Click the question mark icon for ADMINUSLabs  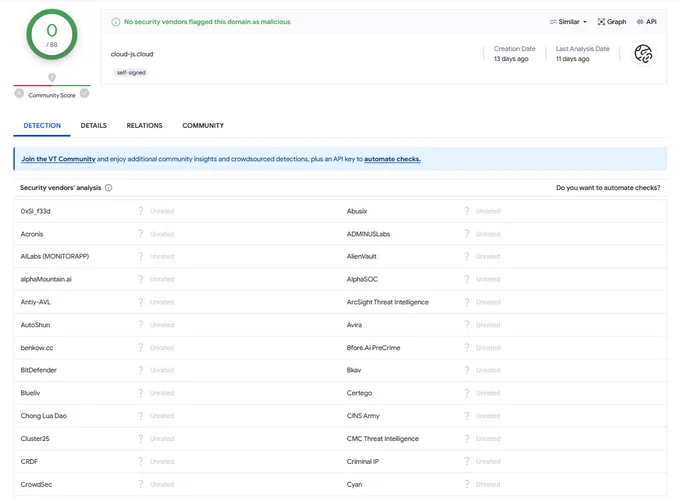coord(467,234)
